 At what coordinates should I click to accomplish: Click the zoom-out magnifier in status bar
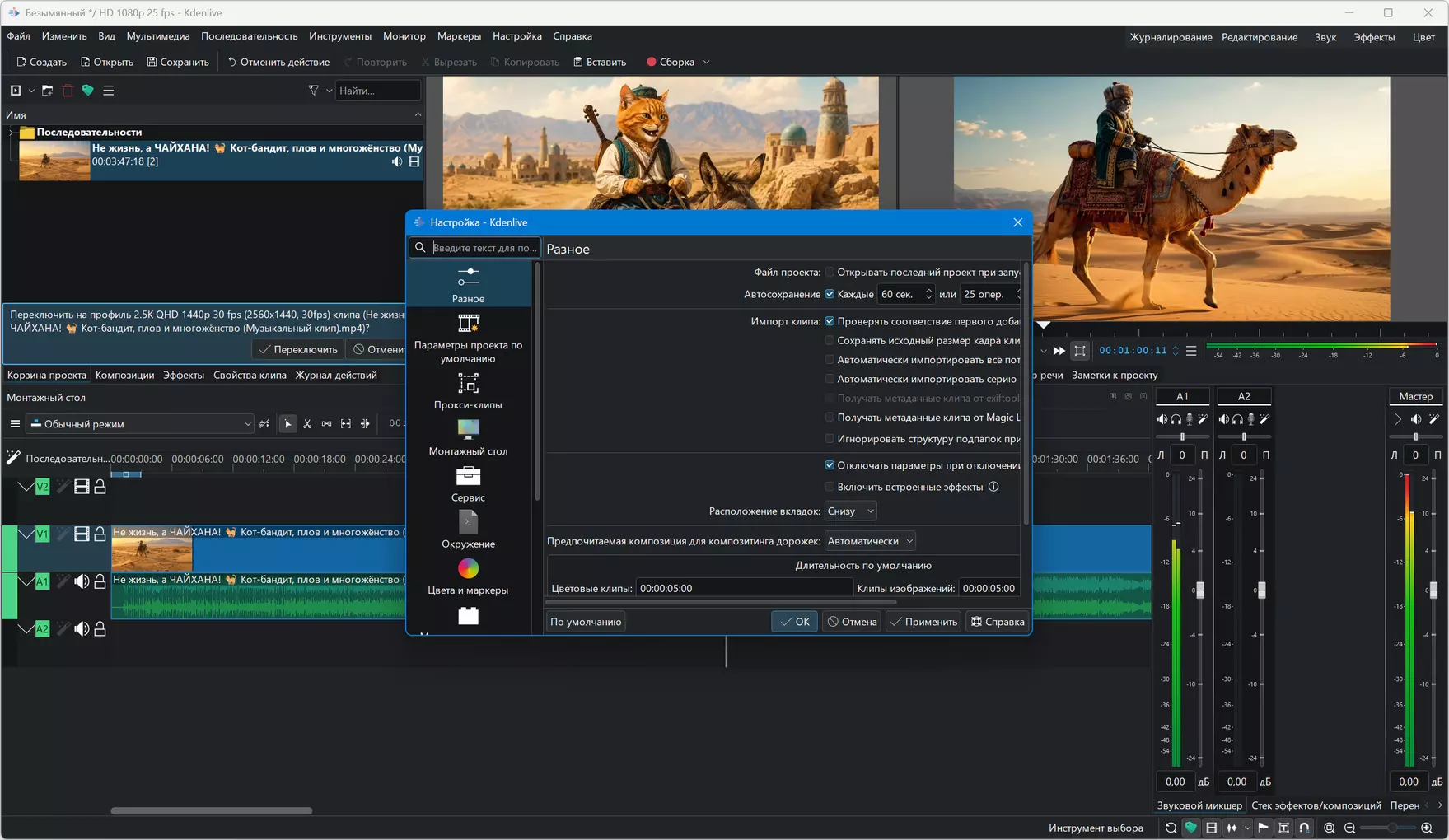1349,828
